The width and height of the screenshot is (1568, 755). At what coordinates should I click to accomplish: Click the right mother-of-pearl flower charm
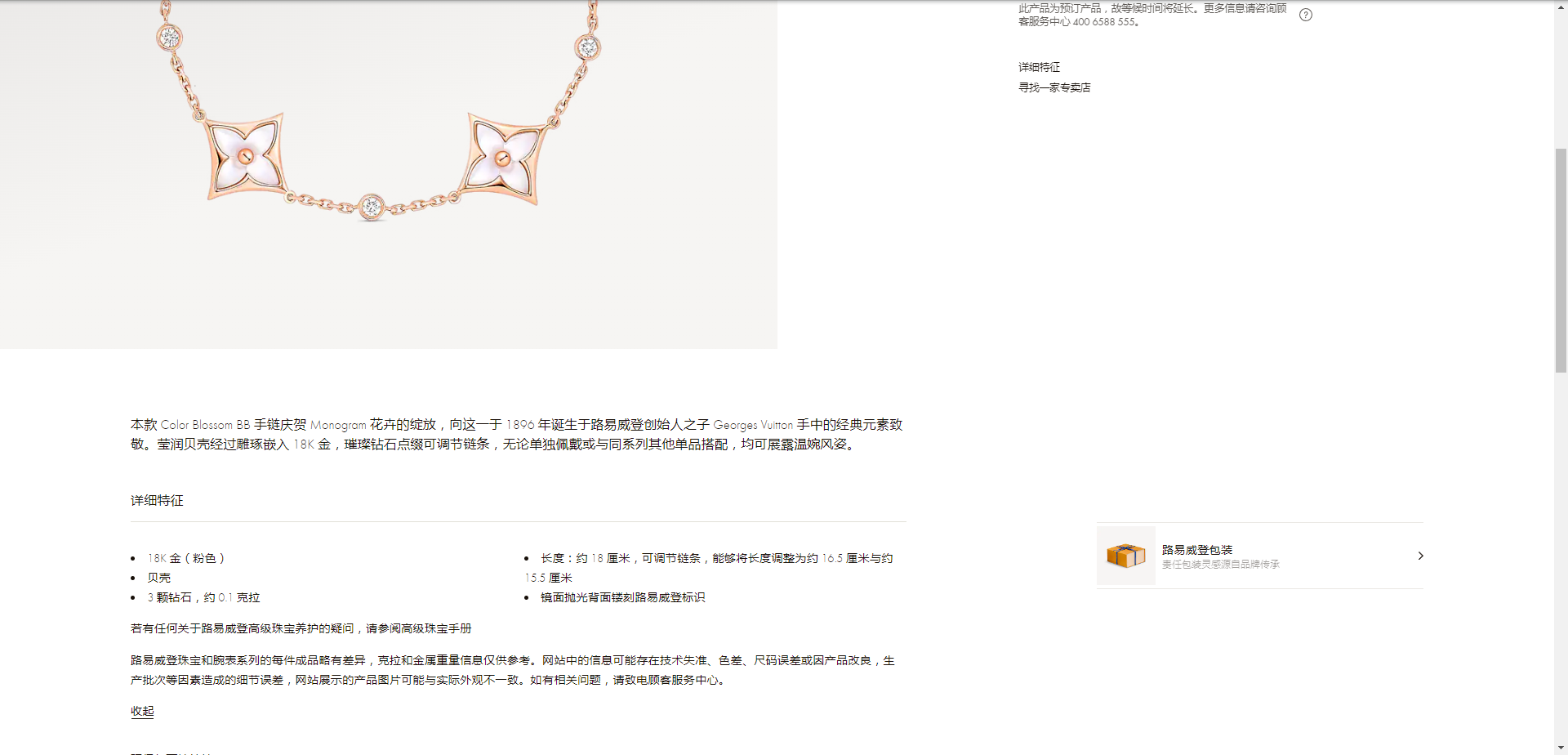click(503, 157)
